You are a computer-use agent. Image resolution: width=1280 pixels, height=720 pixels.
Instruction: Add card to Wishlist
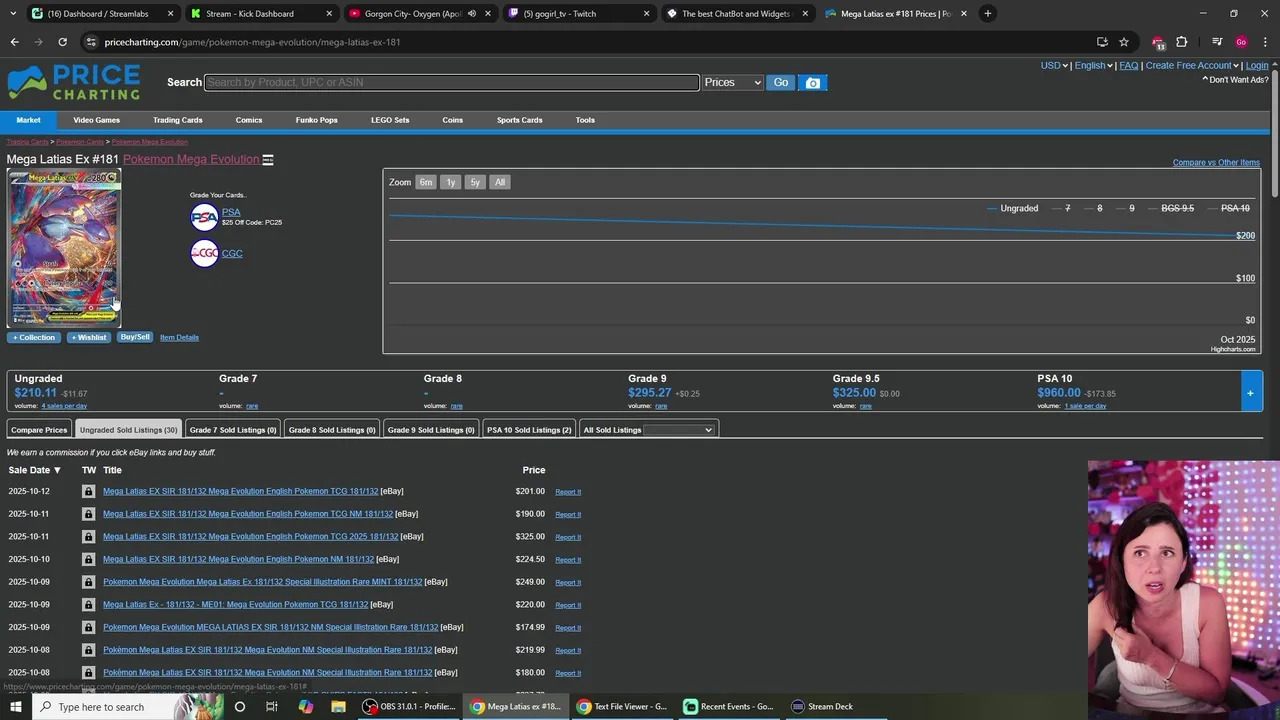[89, 338]
